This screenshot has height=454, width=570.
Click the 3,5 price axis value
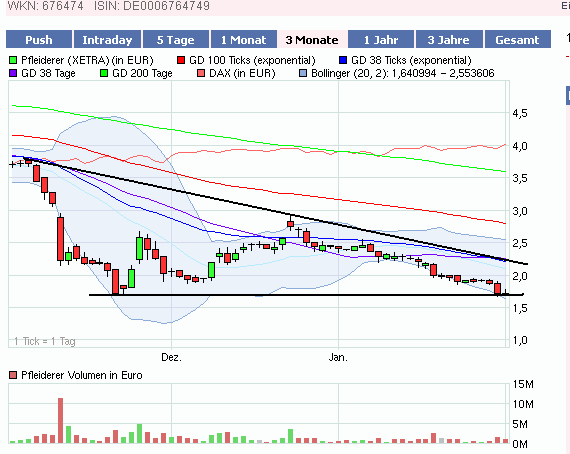click(520, 178)
